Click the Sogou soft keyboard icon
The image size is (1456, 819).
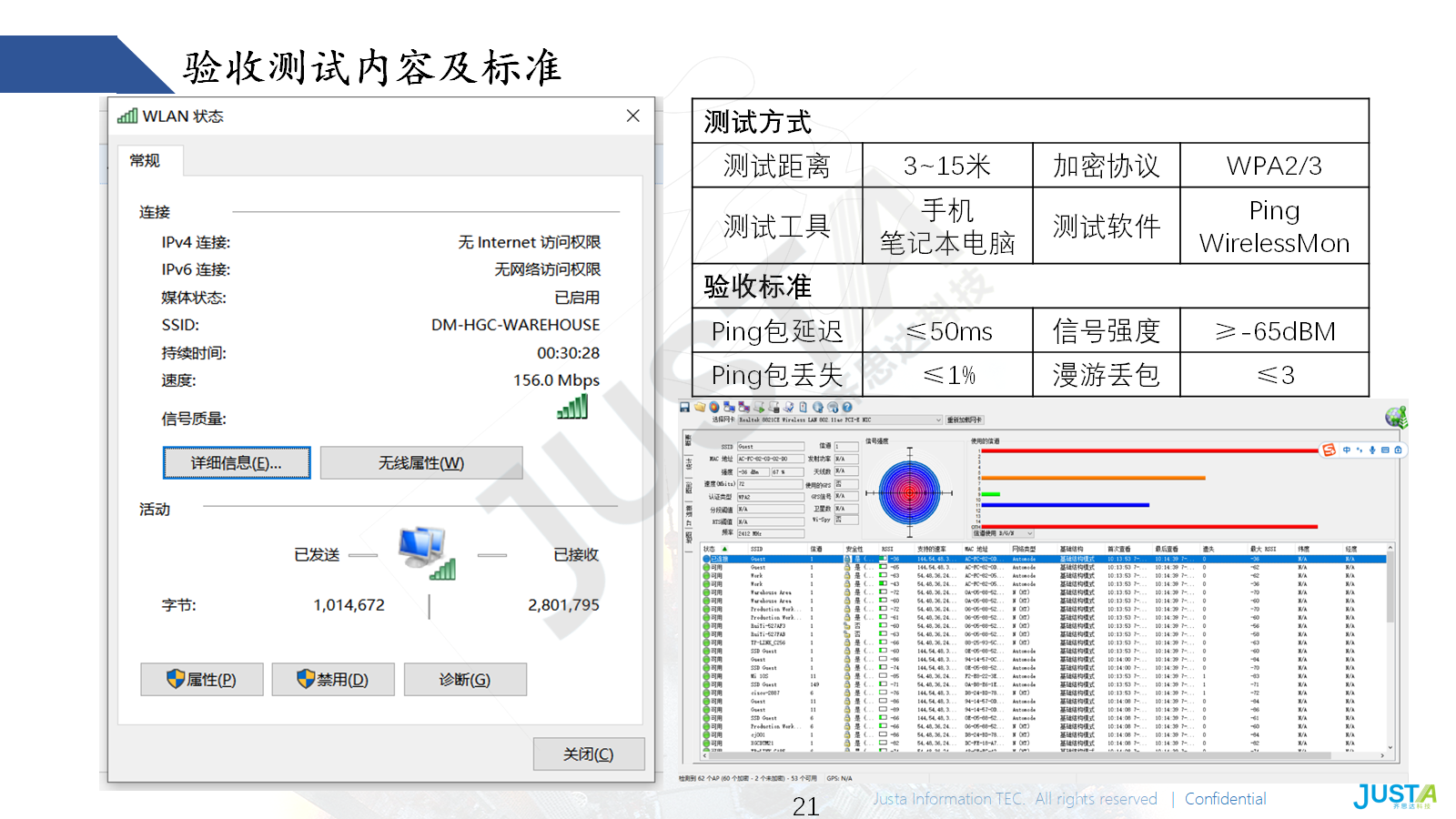click(x=1385, y=450)
